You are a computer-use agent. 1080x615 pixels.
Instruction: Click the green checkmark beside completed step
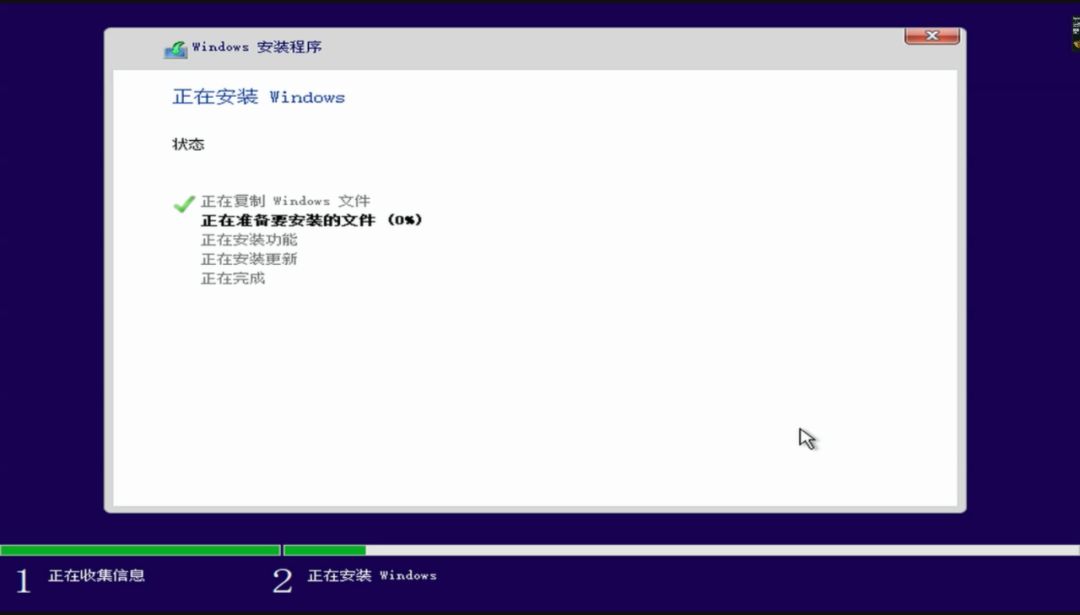point(183,202)
